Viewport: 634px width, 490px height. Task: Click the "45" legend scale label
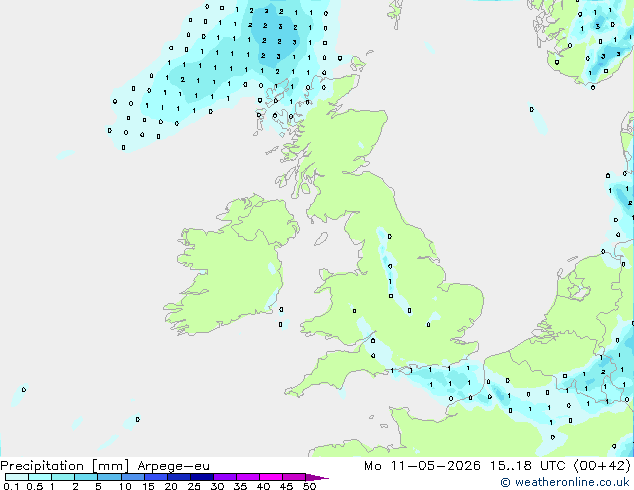(286, 486)
